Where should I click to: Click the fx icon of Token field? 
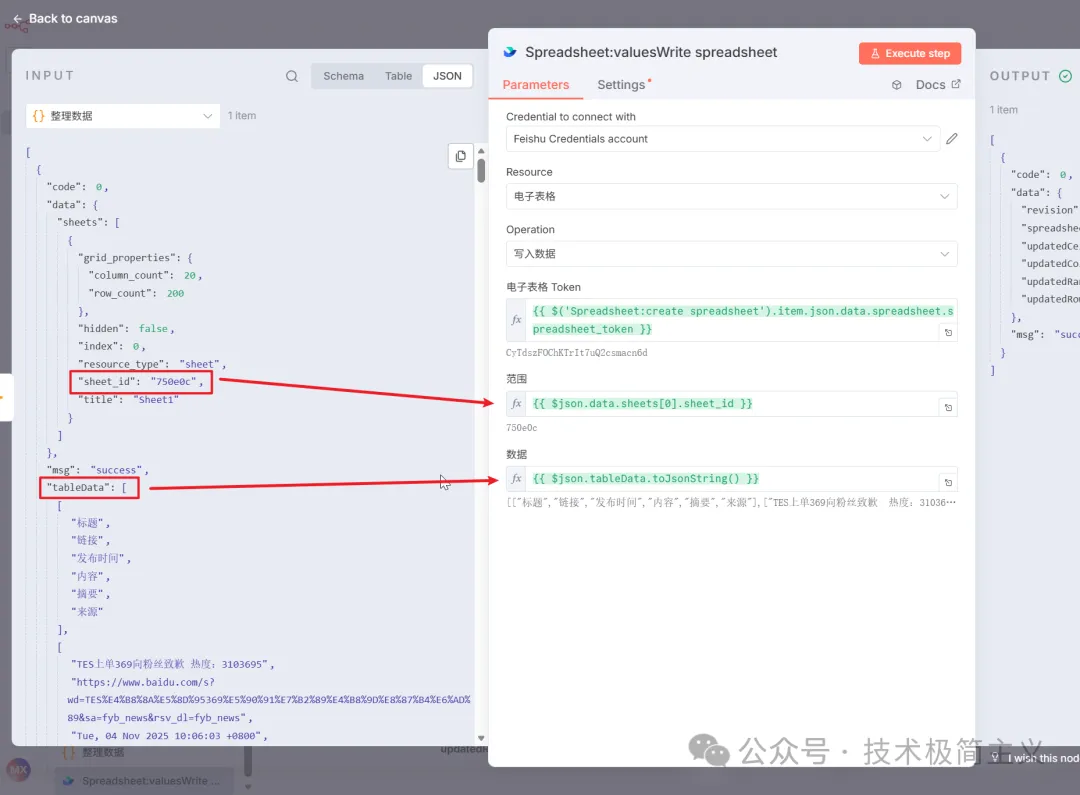pyautogui.click(x=517, y=320)
